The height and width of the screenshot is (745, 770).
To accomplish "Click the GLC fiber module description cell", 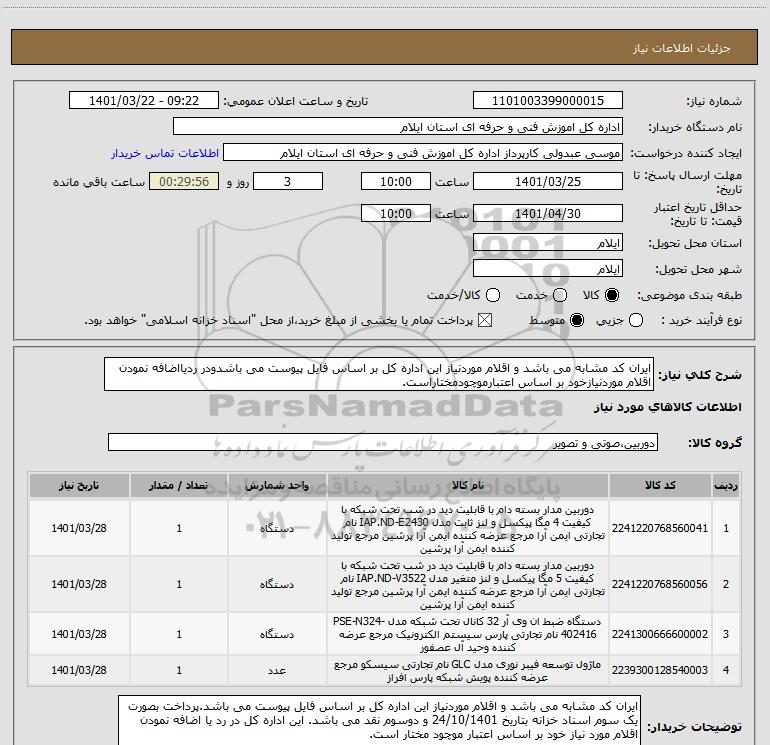I will [x=468, y=671].
